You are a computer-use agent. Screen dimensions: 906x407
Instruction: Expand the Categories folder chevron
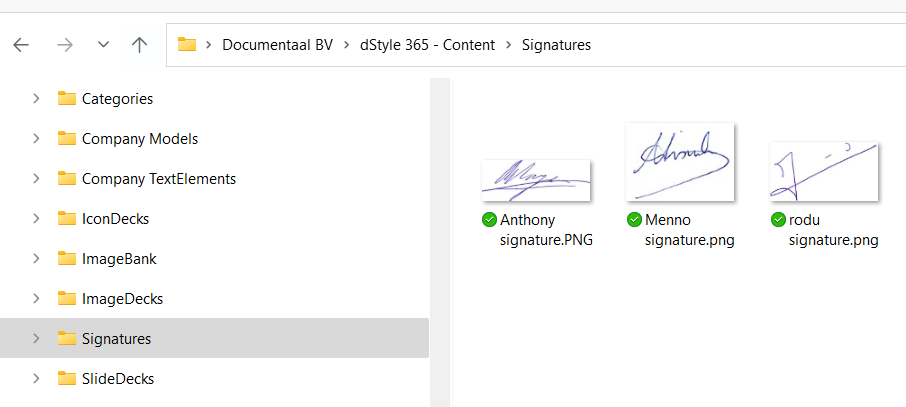tap(36, 99)
